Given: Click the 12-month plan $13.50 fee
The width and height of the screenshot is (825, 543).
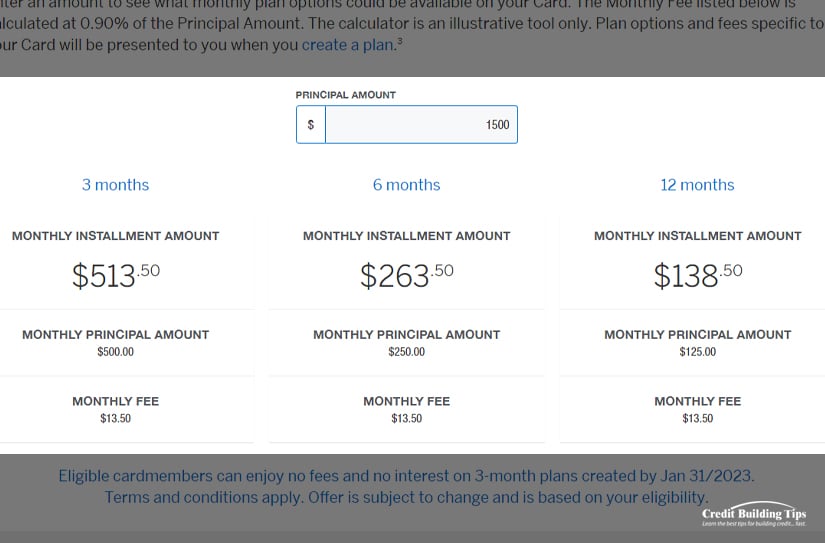Looking at the screenshot, I should pos(698,418).
